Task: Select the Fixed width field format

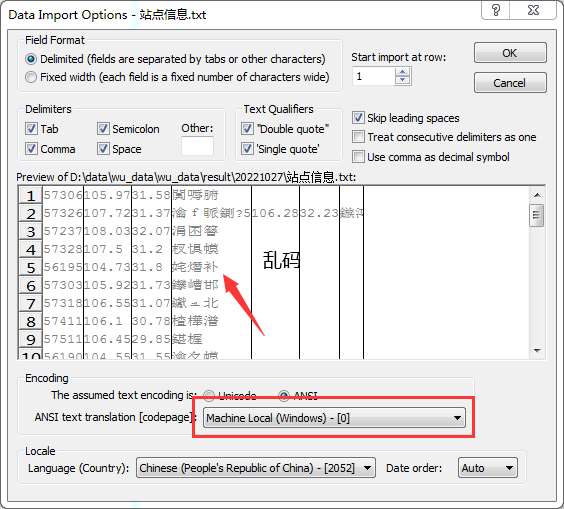Action: tap(31, 77)
